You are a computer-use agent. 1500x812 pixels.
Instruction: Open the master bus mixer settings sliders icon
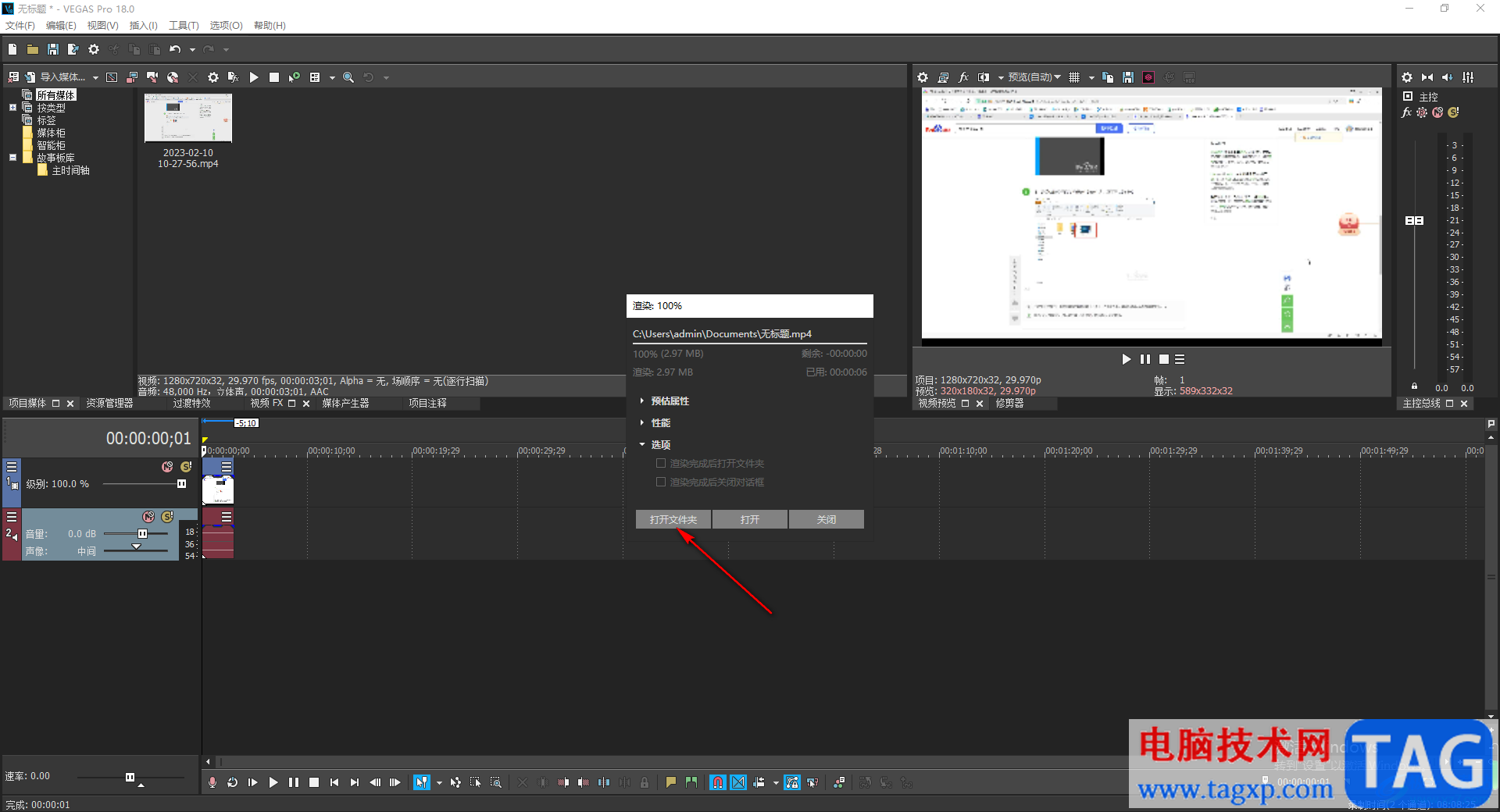coord(1469,77)
